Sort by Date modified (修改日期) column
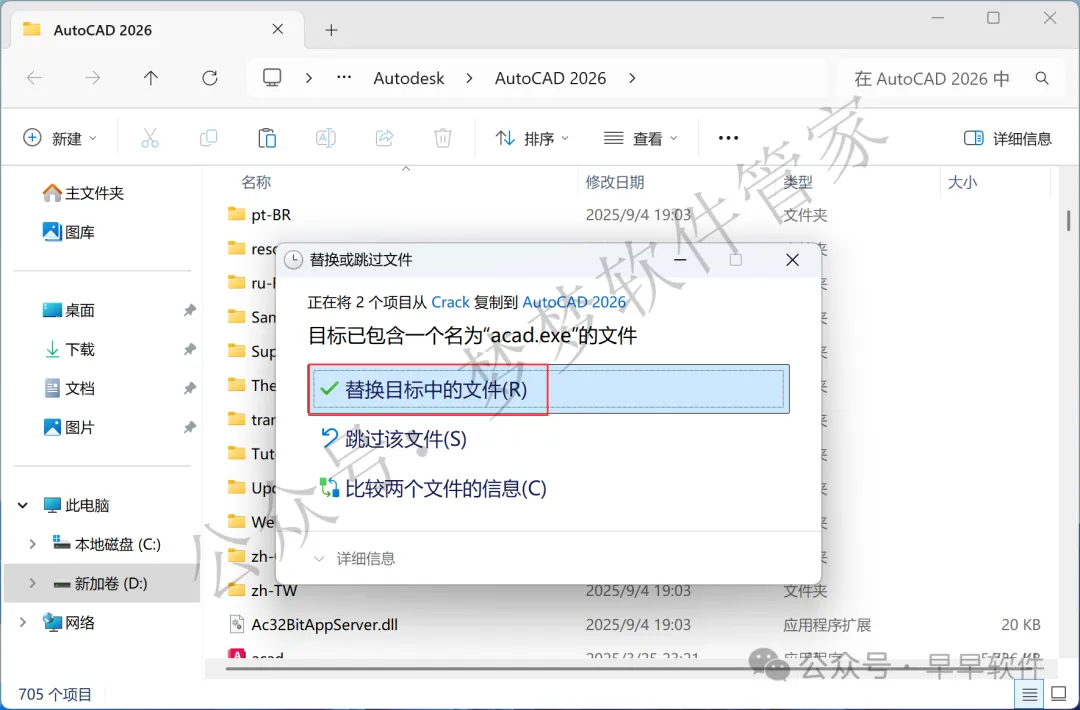1080x710 pixels. point(614,182)
